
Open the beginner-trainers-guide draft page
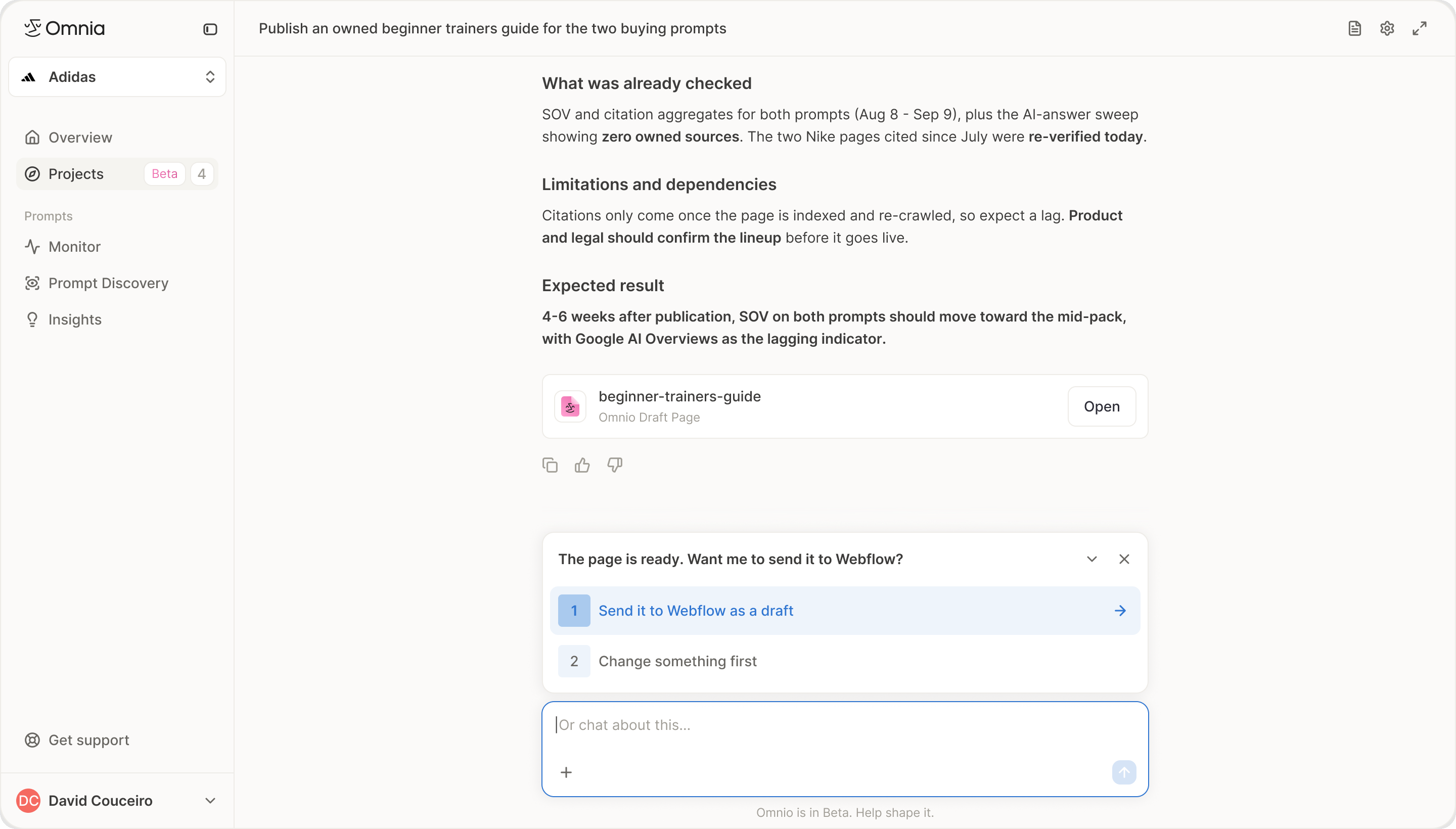coord(1101,406)
